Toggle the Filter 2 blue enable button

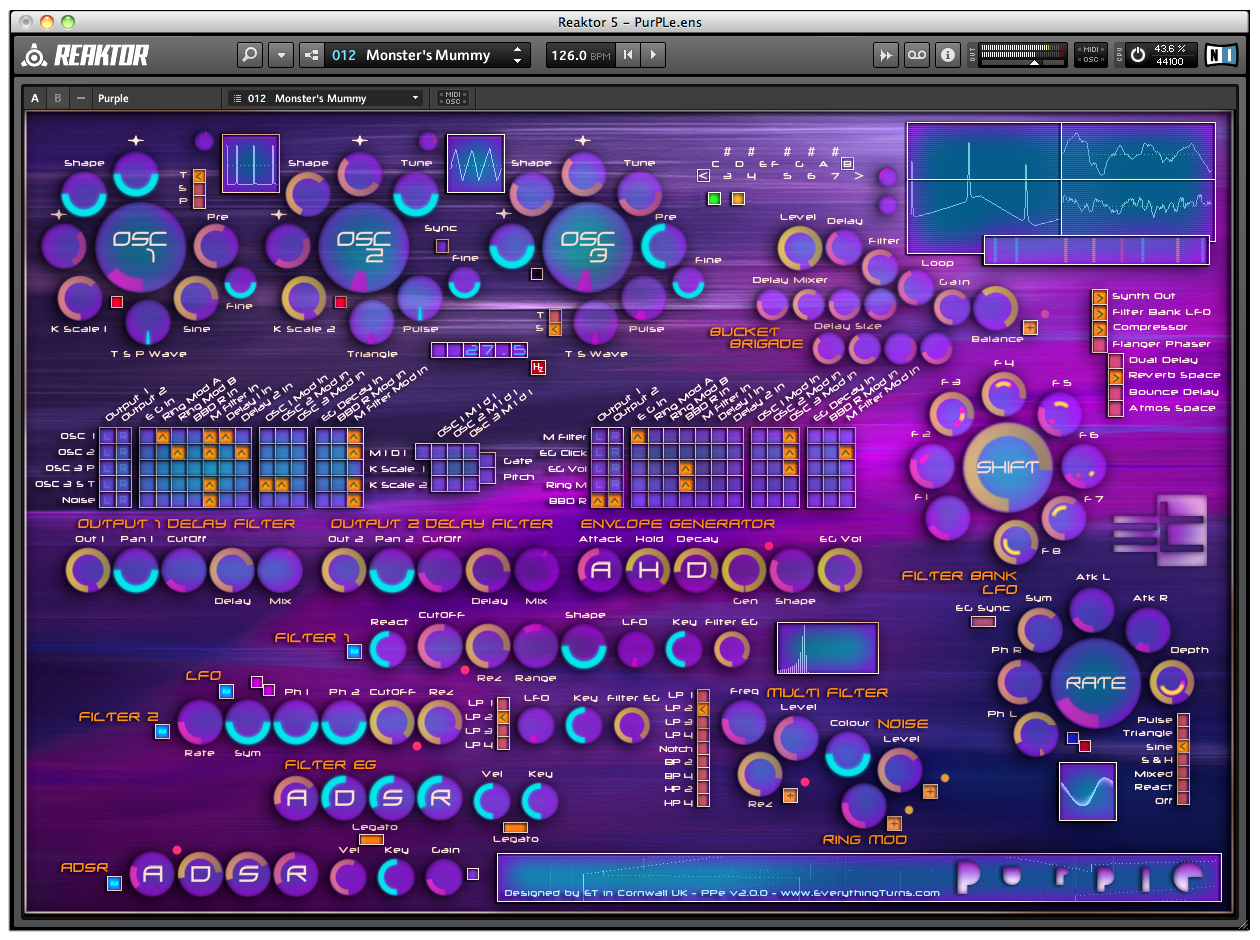[x=162, y=732]
